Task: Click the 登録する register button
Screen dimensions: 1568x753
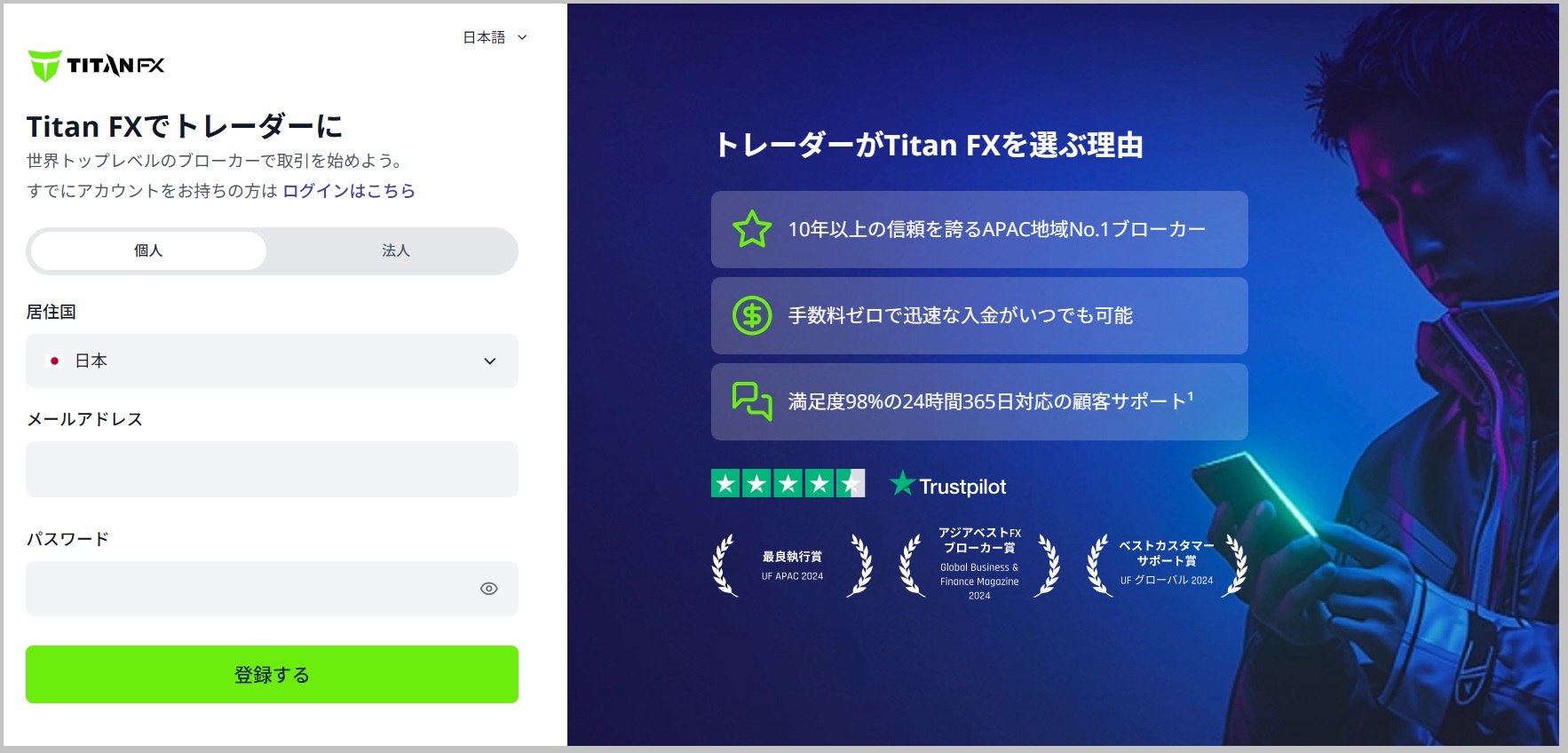Action: [x=272, y=674]
